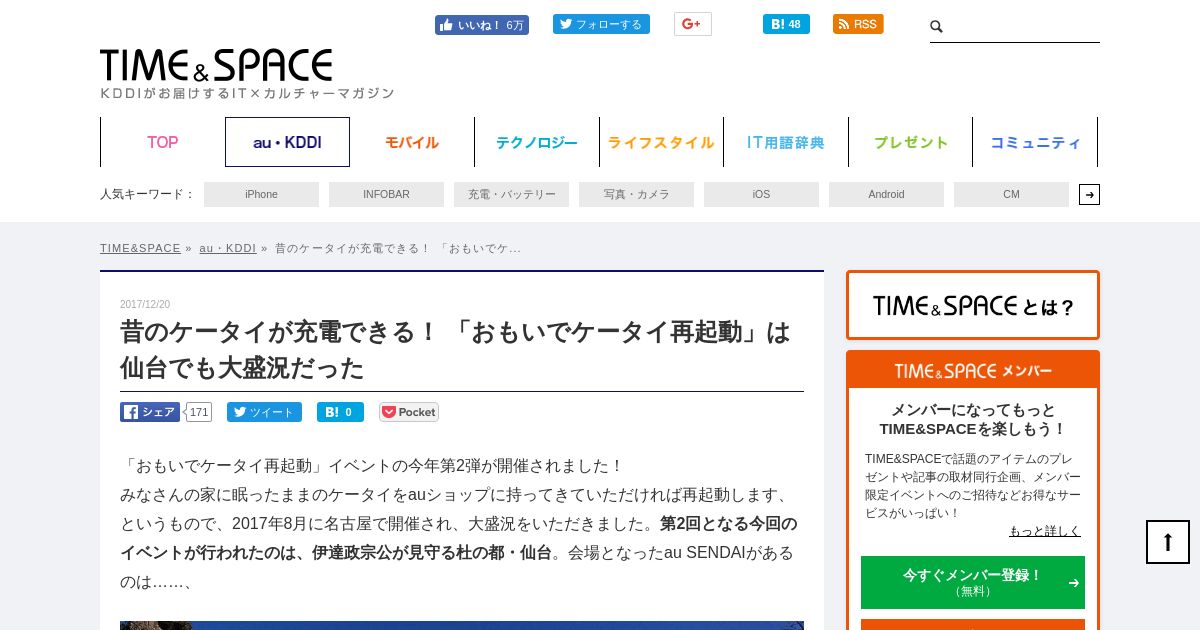Click the Facebook share count 171
The width and height of the screenshot is (1200, 630).
click(199, 412)
